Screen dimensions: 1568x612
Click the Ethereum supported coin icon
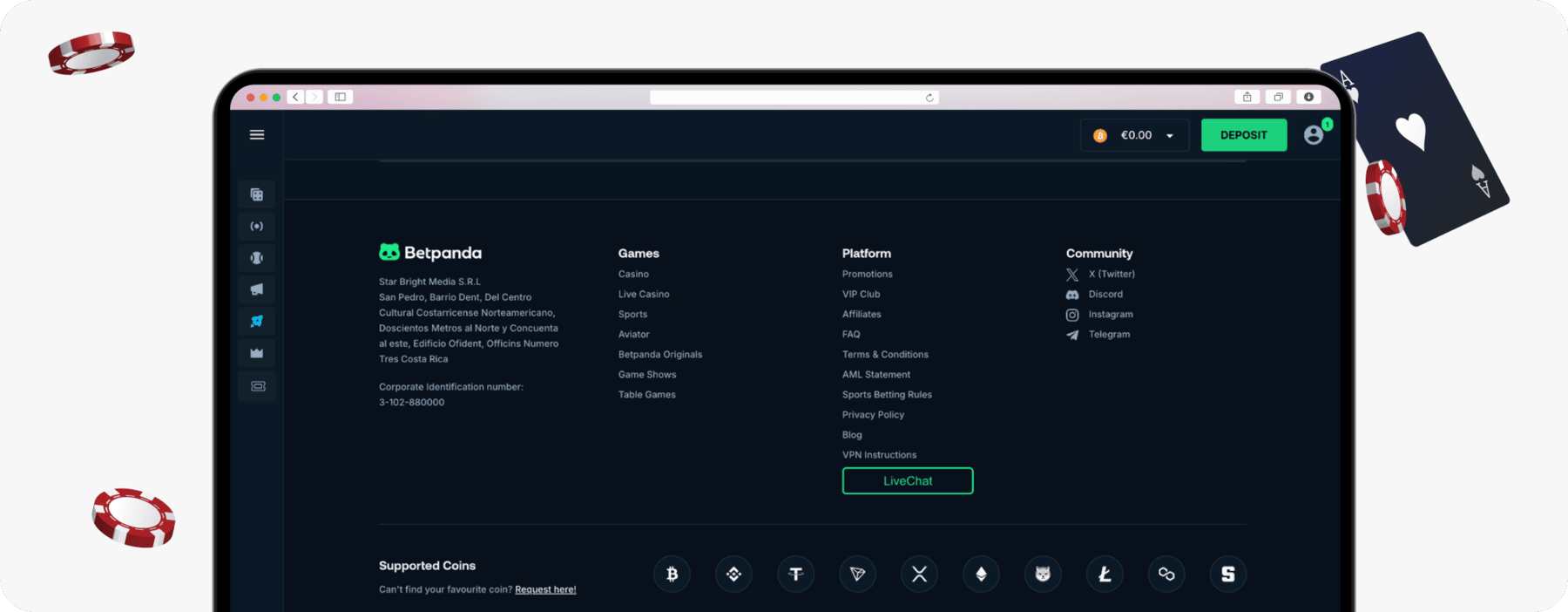pos(981,574)
